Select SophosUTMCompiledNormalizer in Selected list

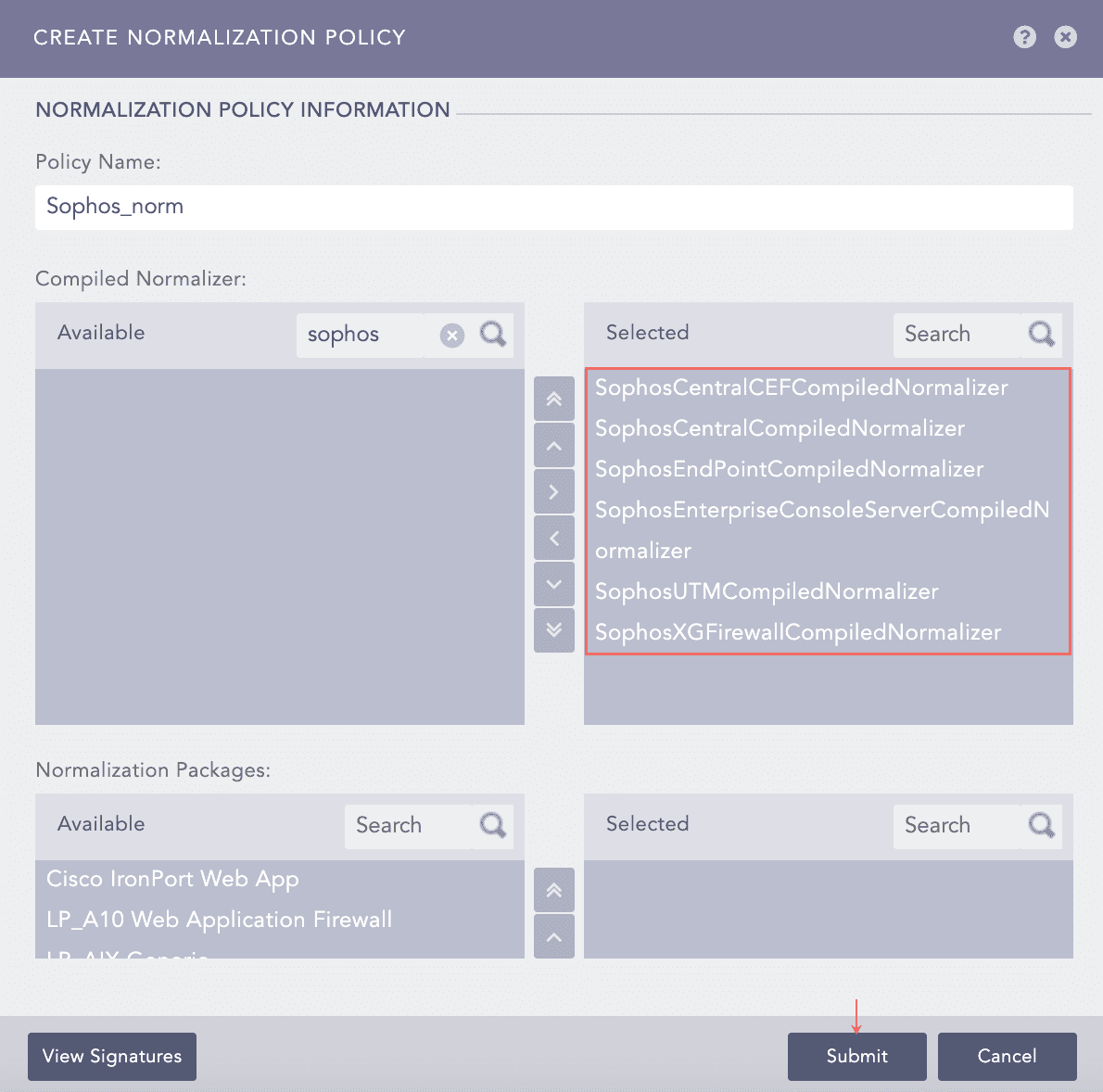(x=767, y=591)
